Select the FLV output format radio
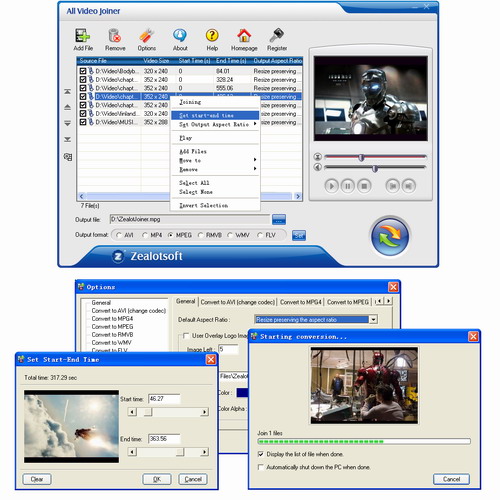Screen dimensions: 500x500 click(260, 235)
